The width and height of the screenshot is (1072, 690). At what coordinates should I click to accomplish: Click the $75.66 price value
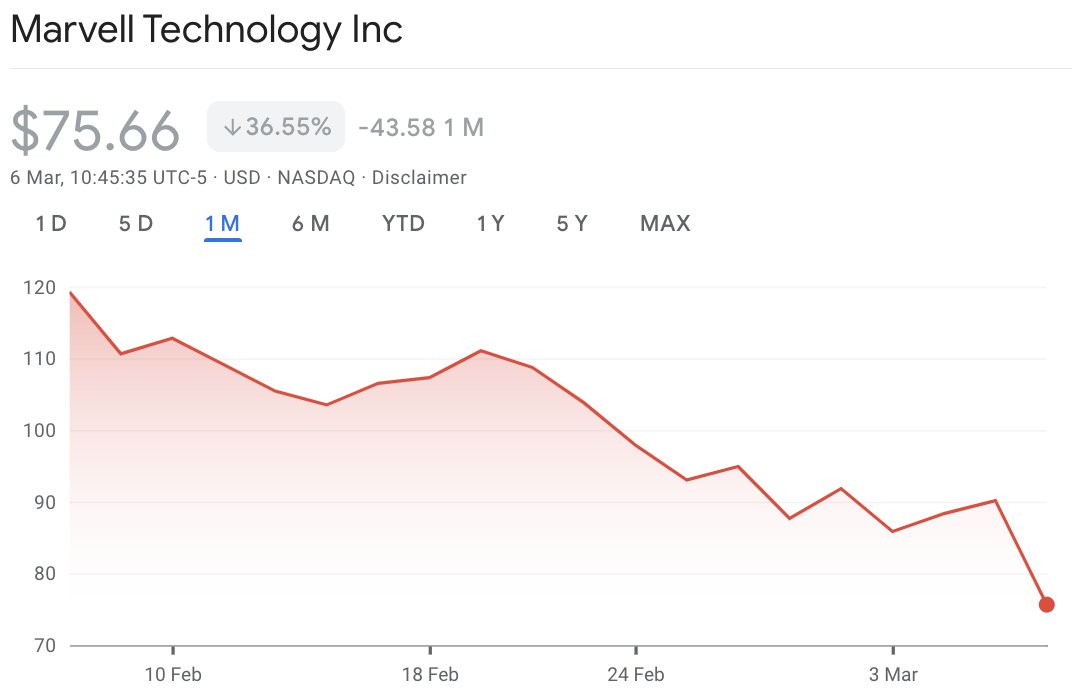tap(95, 130)
